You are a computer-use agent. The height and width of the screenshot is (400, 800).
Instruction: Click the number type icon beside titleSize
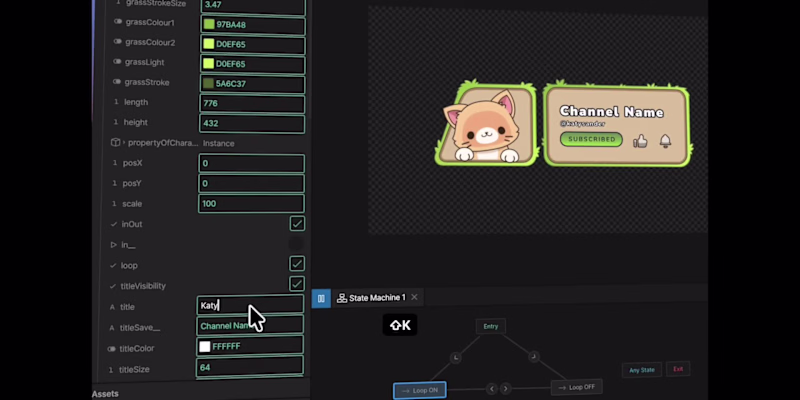[x=111, y=369]
